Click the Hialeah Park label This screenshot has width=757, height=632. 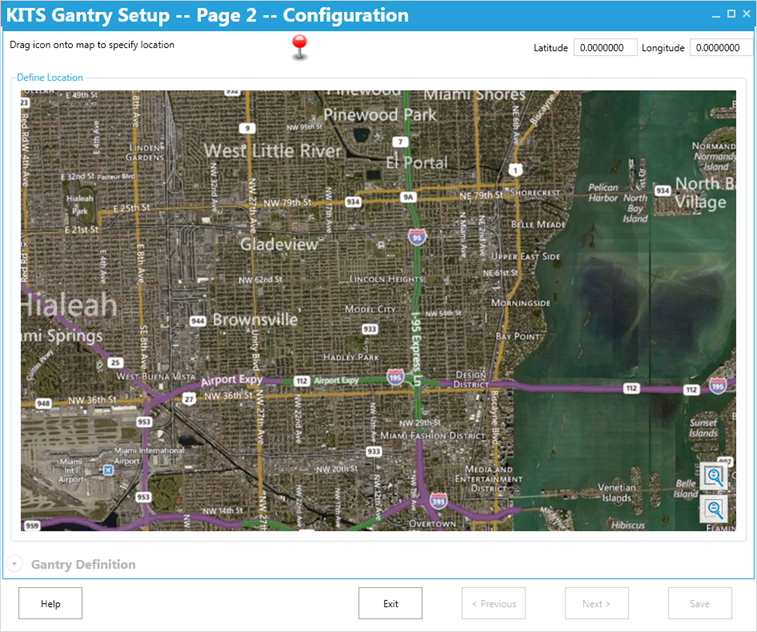80,205
